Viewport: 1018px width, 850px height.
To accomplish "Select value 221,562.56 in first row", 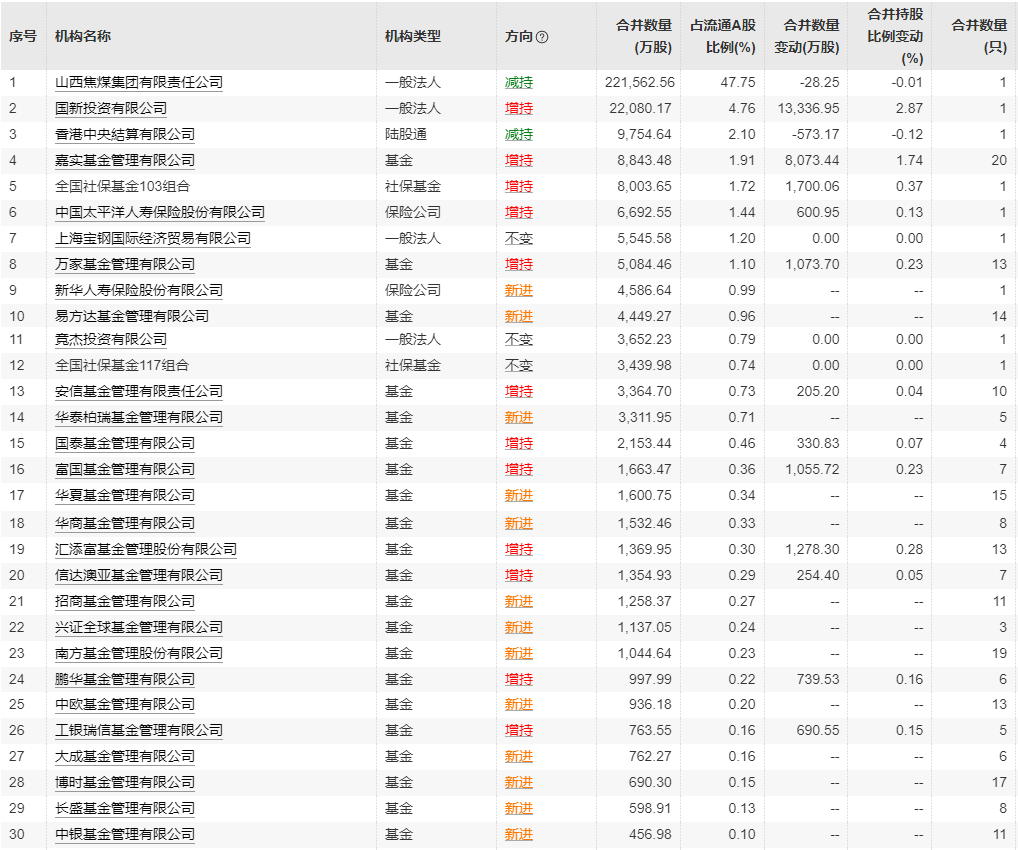I will [x=639, y=82].
